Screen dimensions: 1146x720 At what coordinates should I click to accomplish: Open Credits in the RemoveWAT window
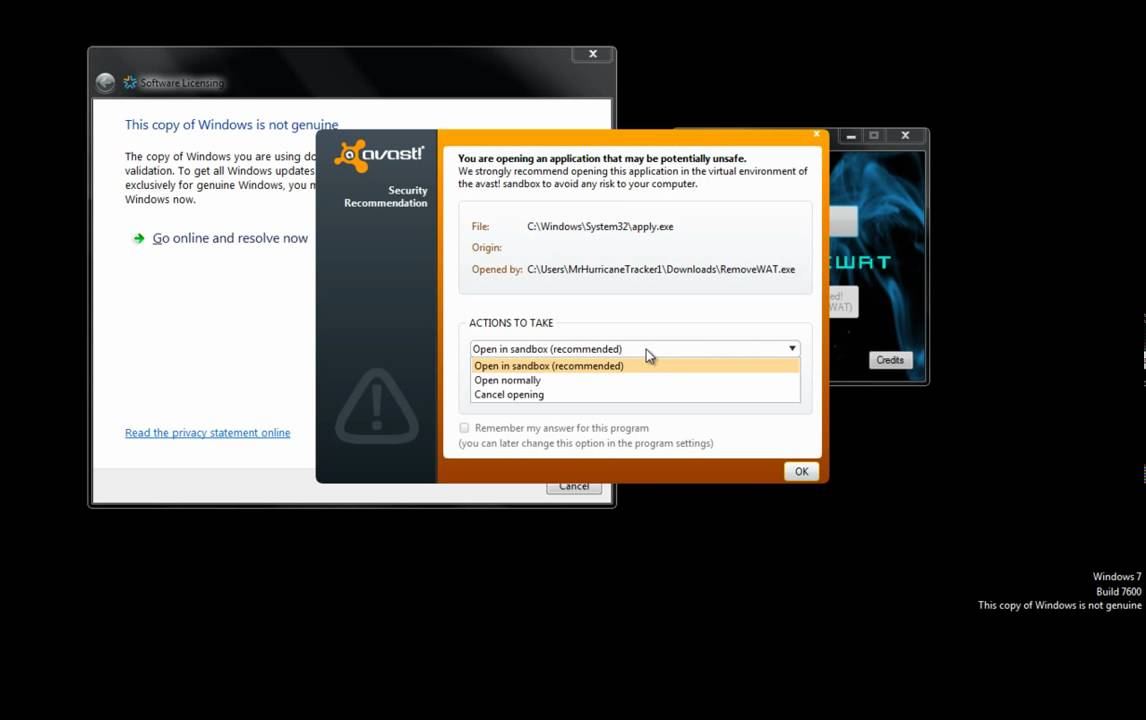pyautogui.click(x=890, y=360)
